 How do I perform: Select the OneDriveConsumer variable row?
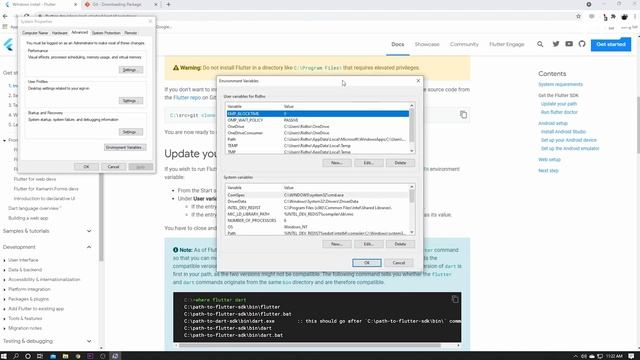click(318, 133)
